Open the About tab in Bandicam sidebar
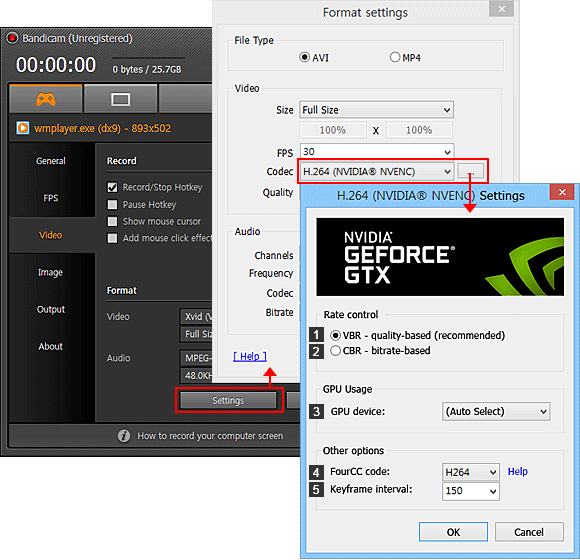 point(51,346)
